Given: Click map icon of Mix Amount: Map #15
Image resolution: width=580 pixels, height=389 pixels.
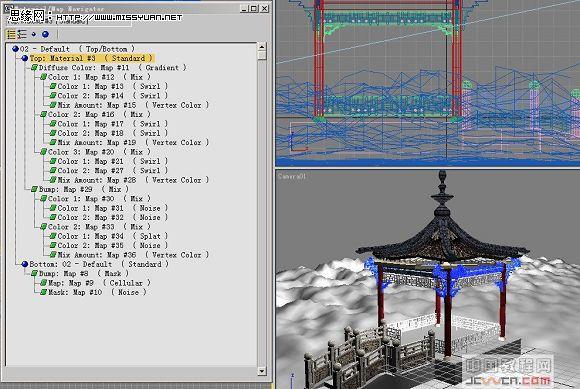Looking at the screenshot, I should click(x=53, y=105).
